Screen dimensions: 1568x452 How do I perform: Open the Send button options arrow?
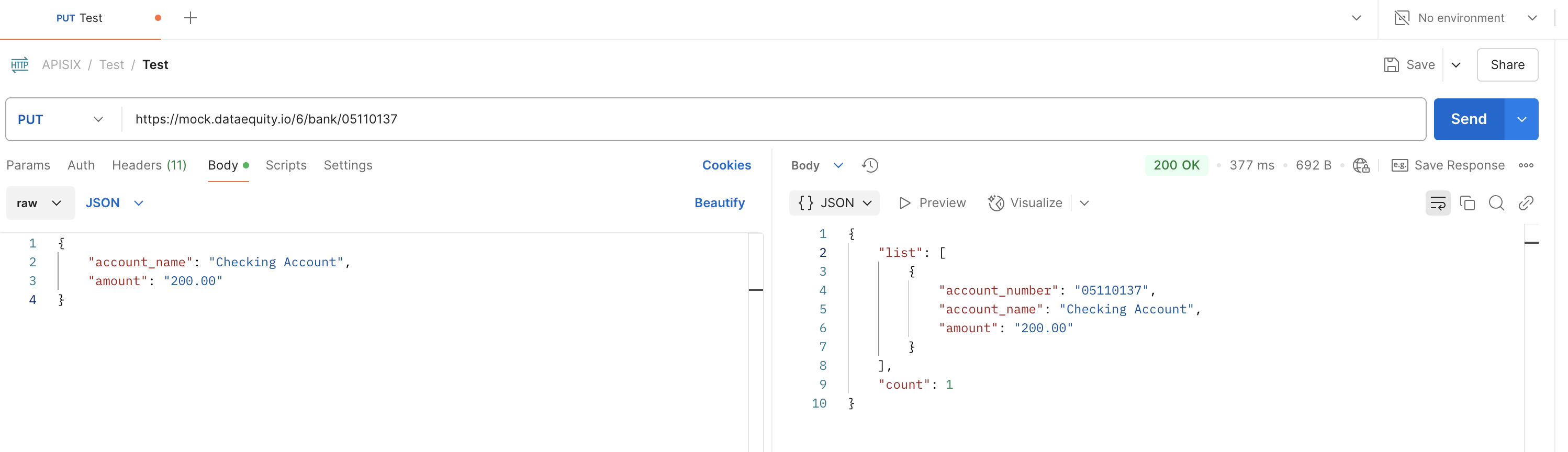coord(1522,119)
